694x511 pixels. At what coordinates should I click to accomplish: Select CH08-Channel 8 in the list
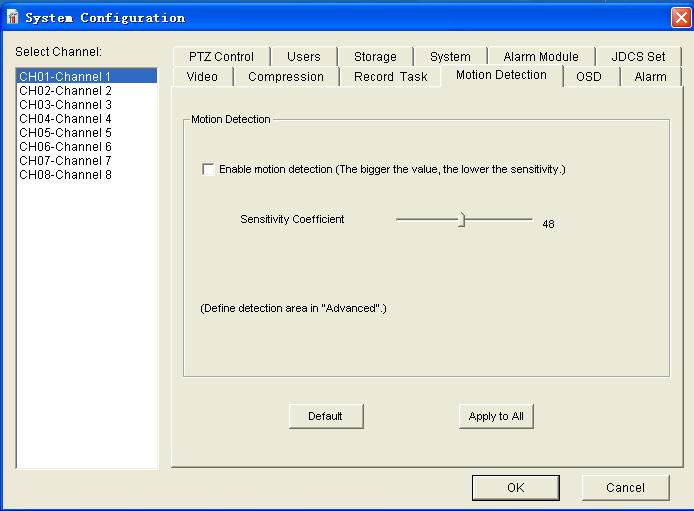(87, 175)
